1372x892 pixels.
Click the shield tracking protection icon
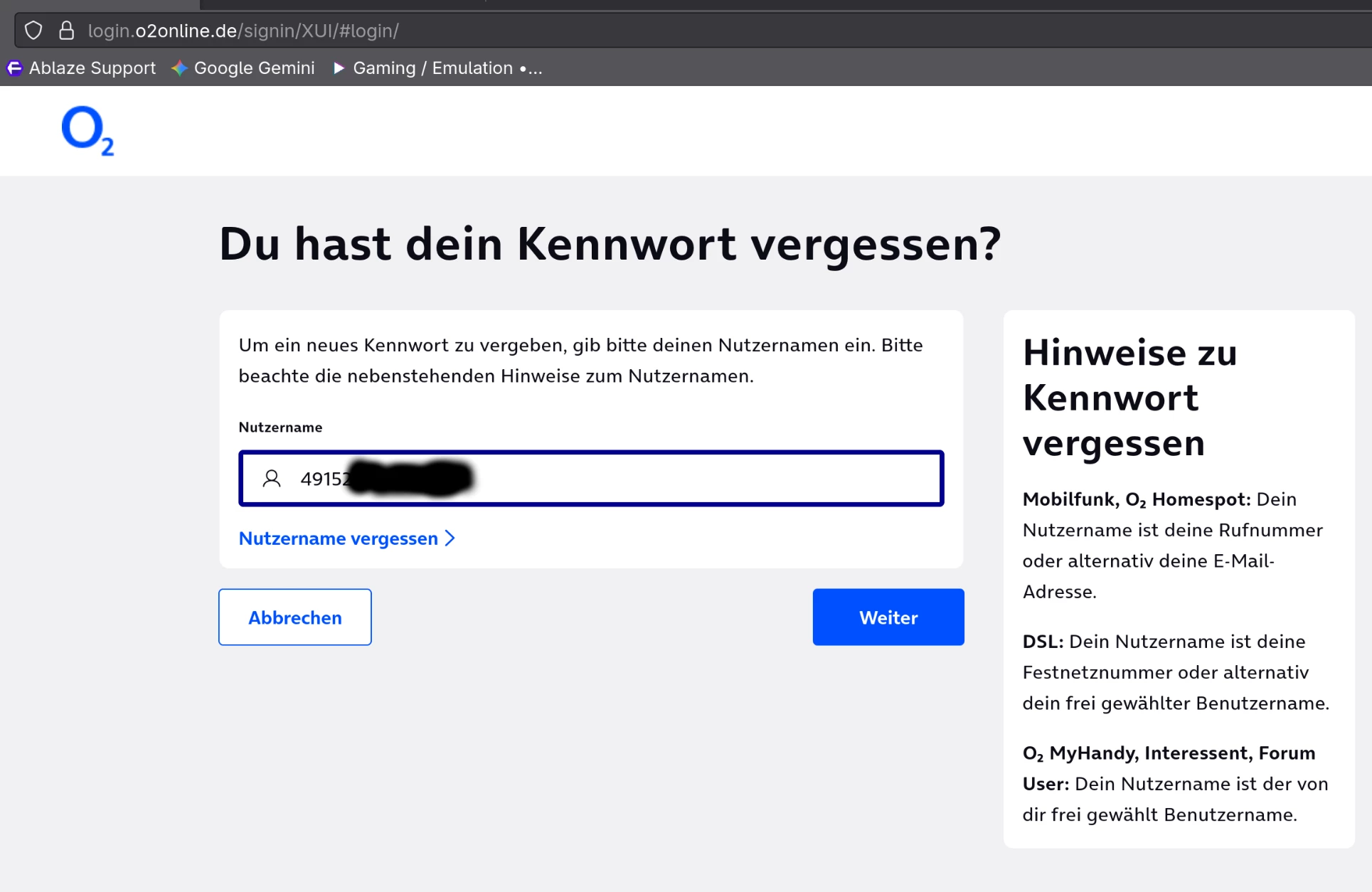point(33,31)
